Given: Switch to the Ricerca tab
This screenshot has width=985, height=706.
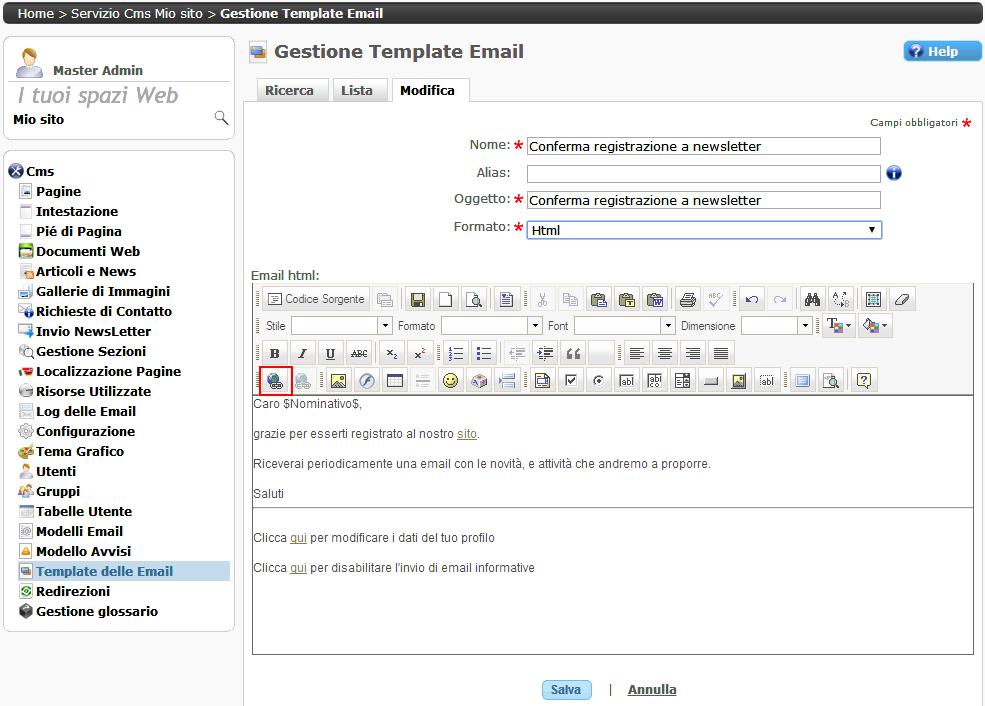Looking at the screenshot, I should (289, 91).
